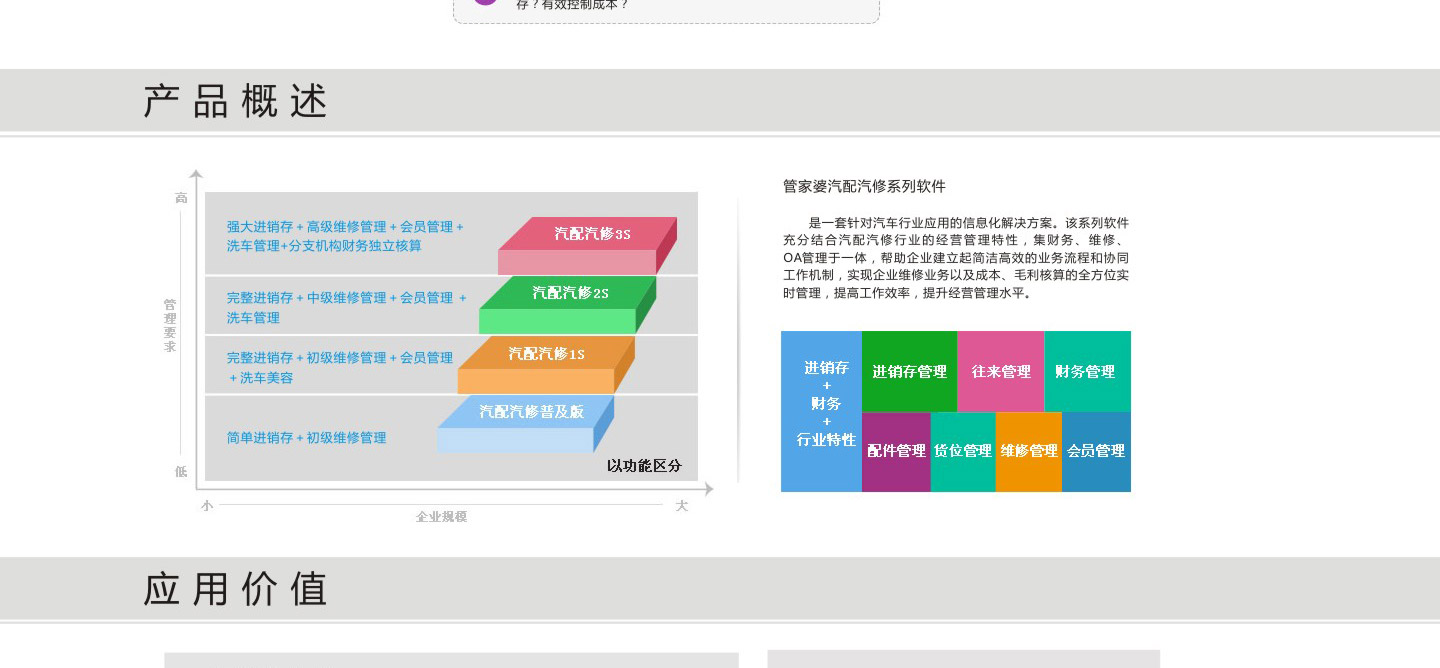Click text 简单进销存 + 初级维修管理

coord(306,438)
